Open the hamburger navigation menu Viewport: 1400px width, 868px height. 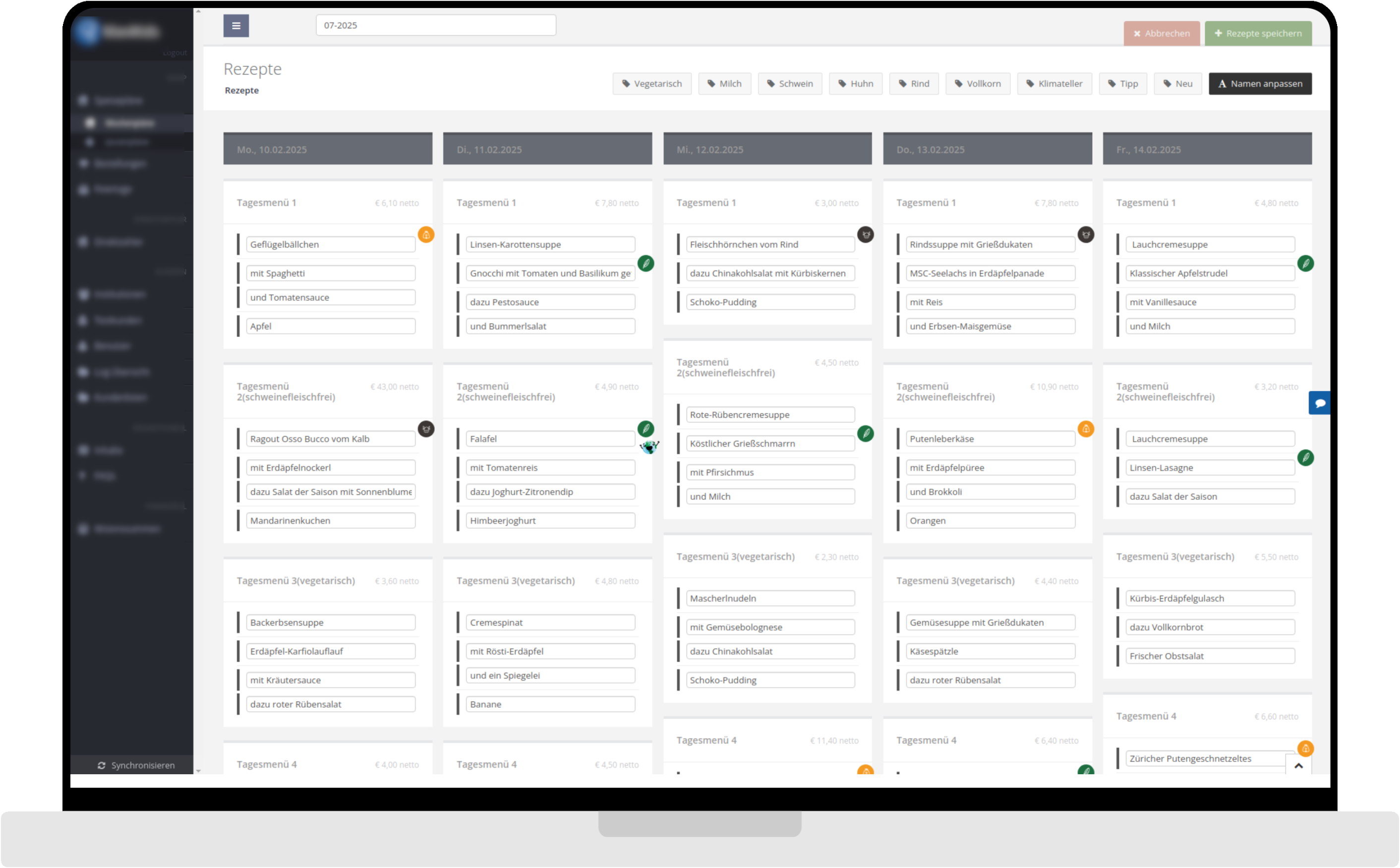236,25
